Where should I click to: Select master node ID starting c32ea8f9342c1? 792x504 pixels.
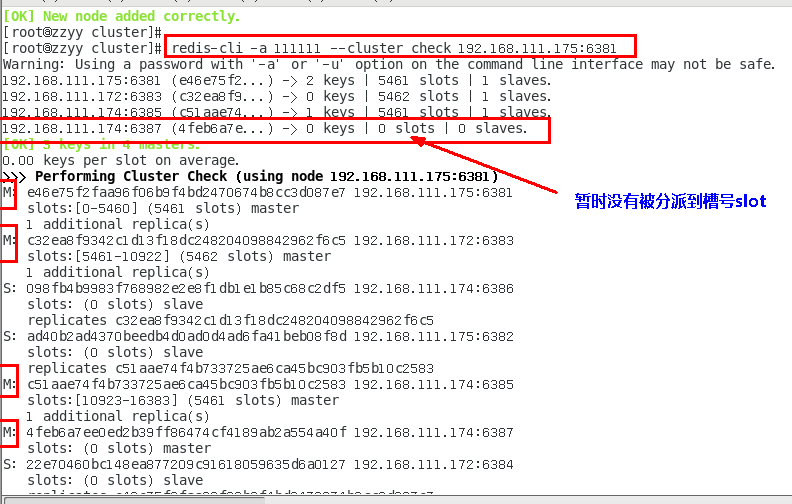pyautogui.click(x=186, y=241)
